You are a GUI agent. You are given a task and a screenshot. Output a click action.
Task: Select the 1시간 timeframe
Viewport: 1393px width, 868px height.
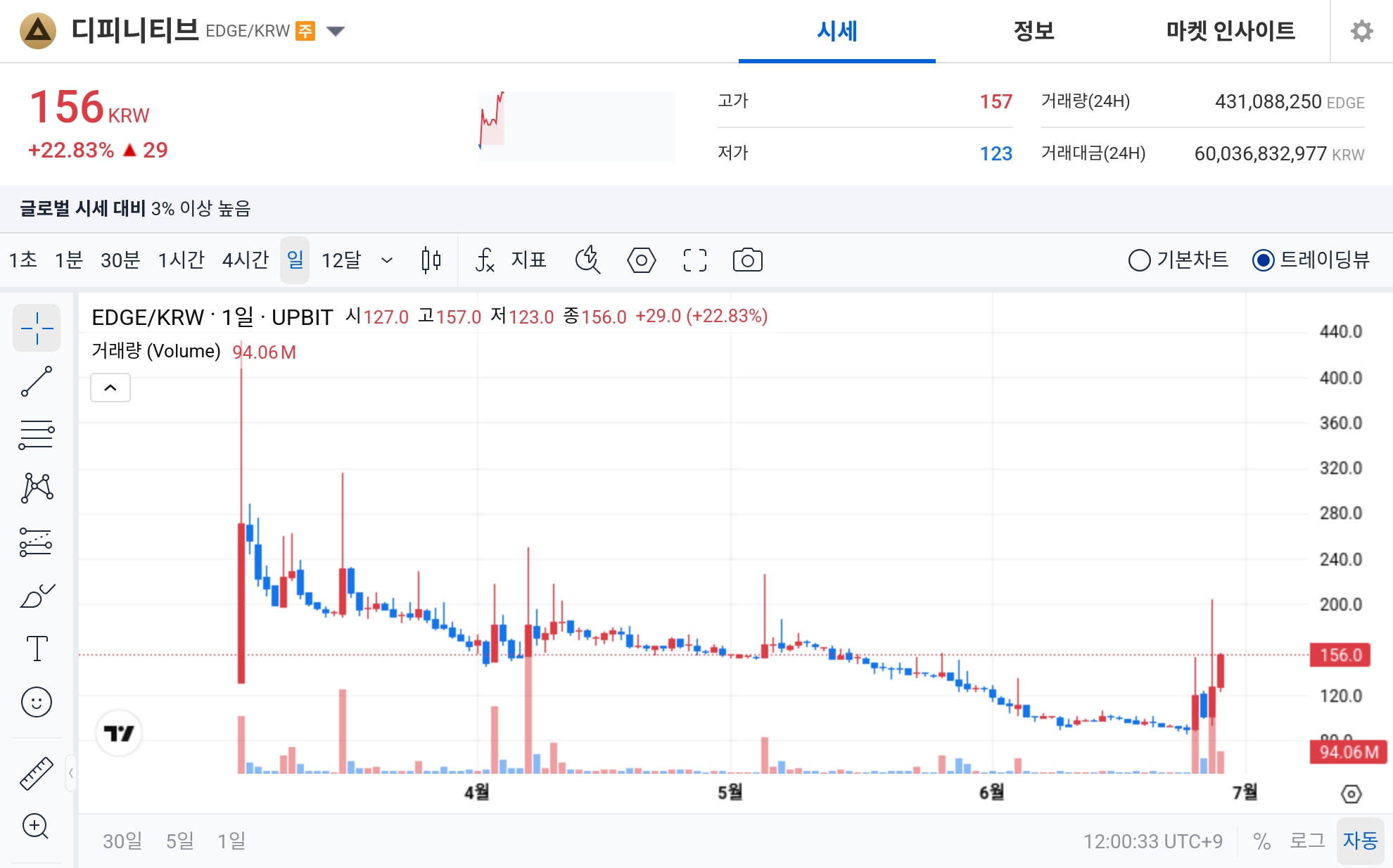tap(181, 260)
